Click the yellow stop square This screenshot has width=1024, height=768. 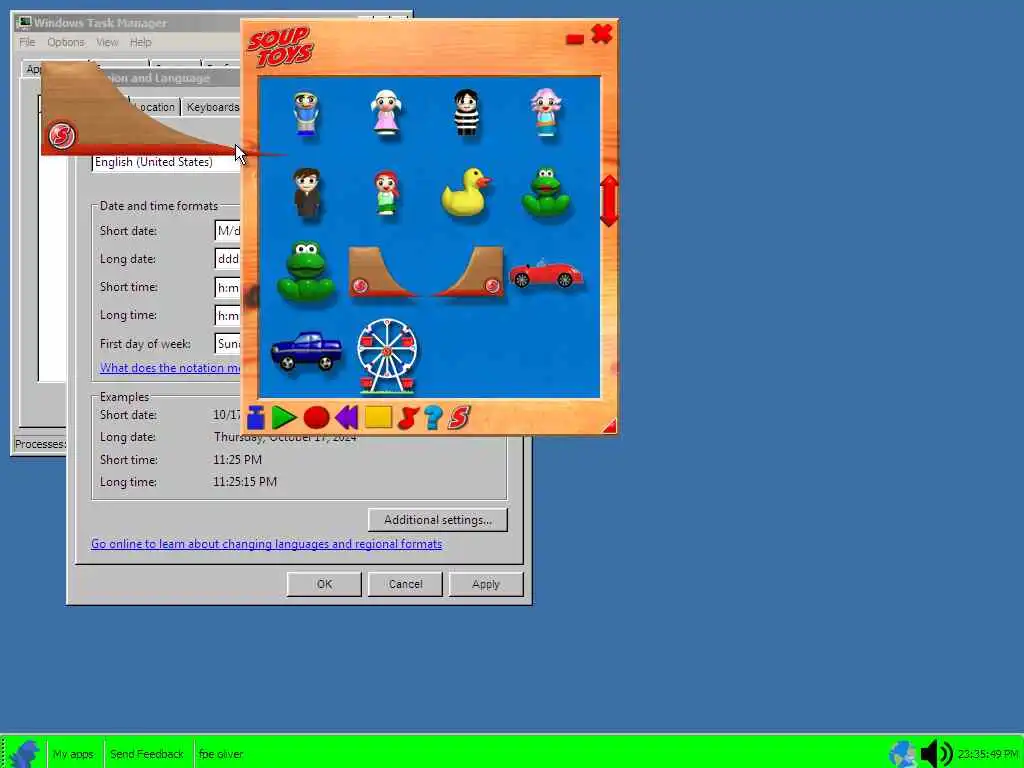pyautogui.click(x=378, y=417)
